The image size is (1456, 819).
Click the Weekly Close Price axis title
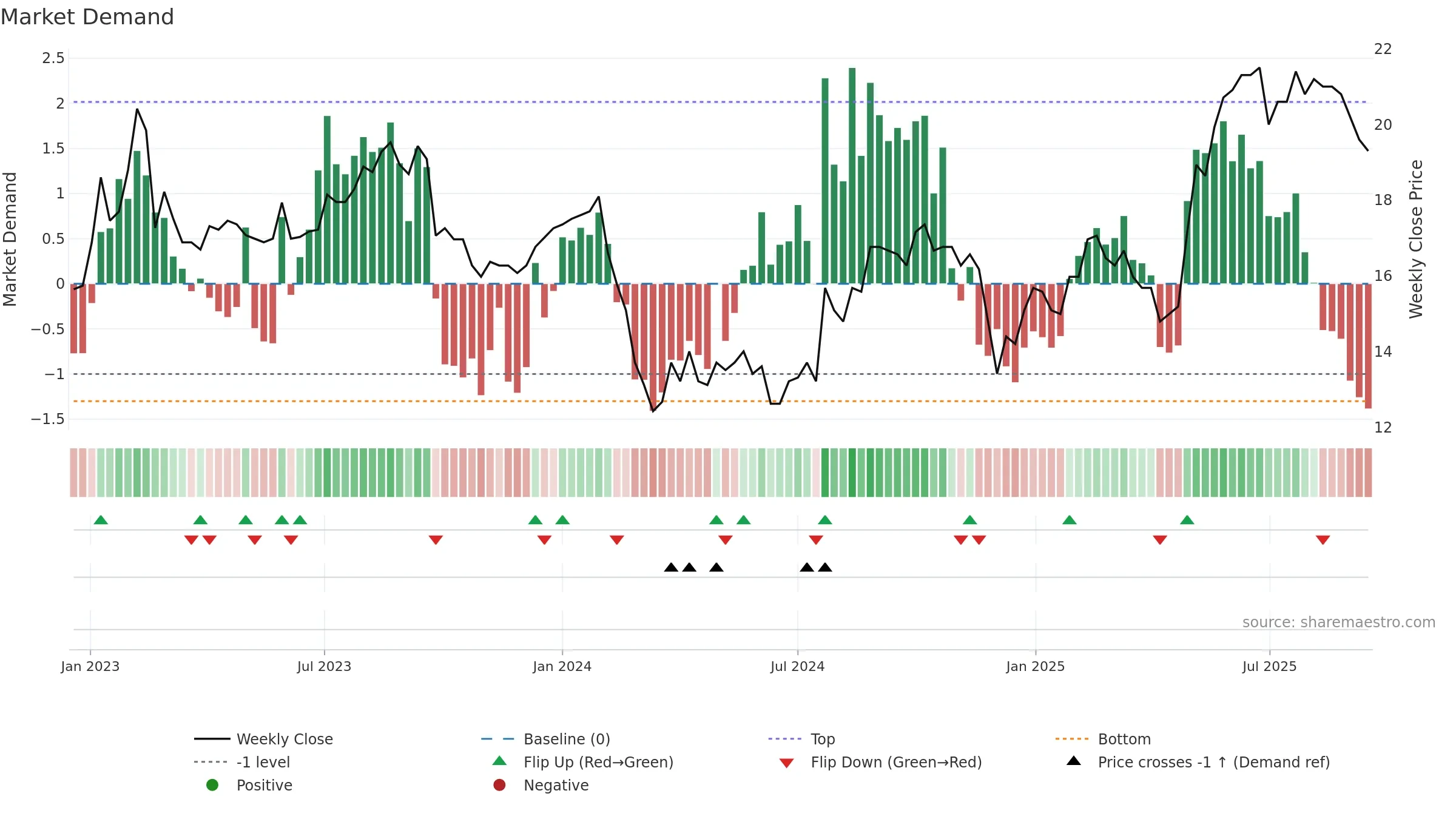pyautogui.click(x=1416, y=239)
